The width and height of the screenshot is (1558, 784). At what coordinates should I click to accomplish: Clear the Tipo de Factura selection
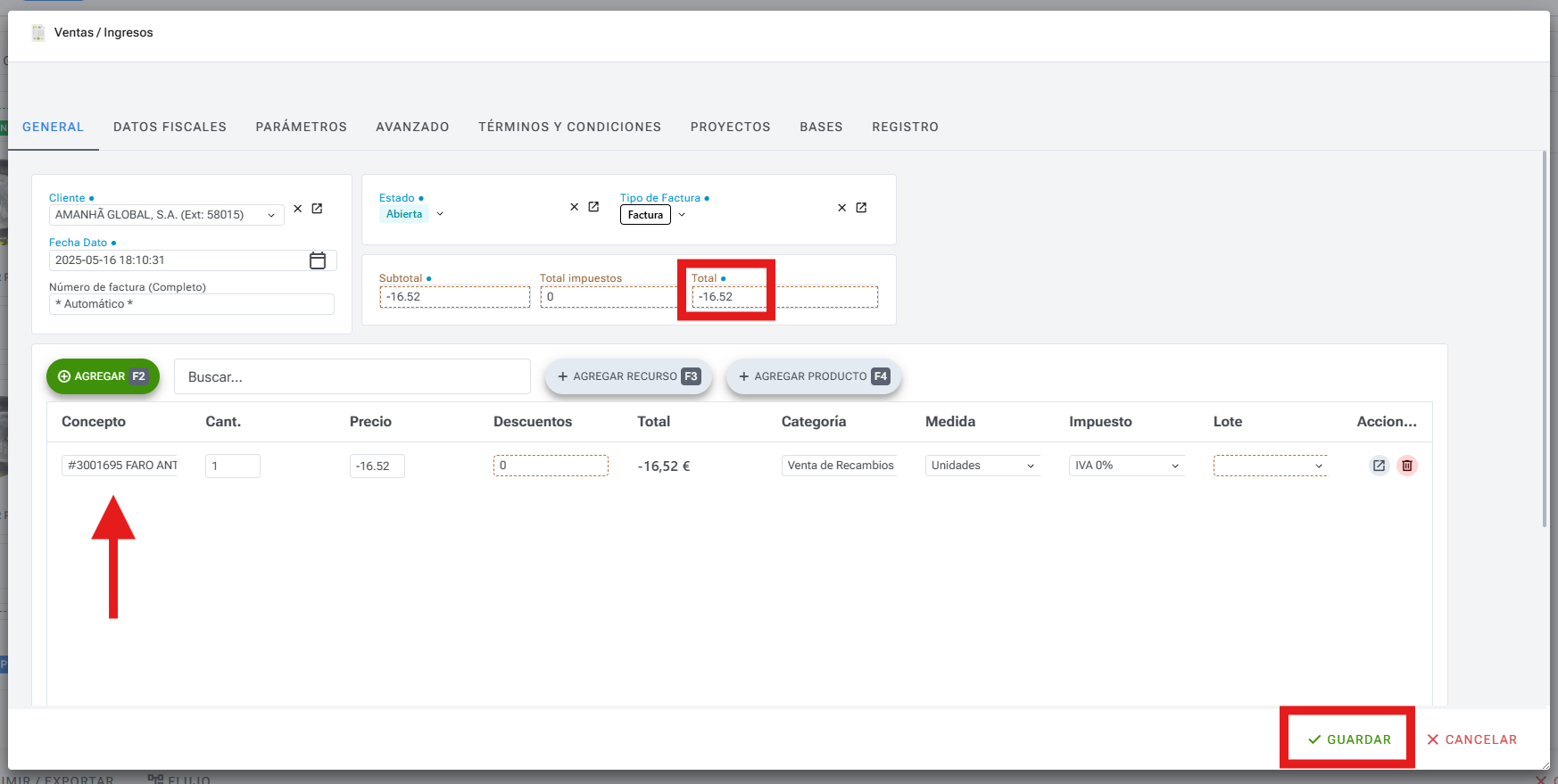pos(841,208)
